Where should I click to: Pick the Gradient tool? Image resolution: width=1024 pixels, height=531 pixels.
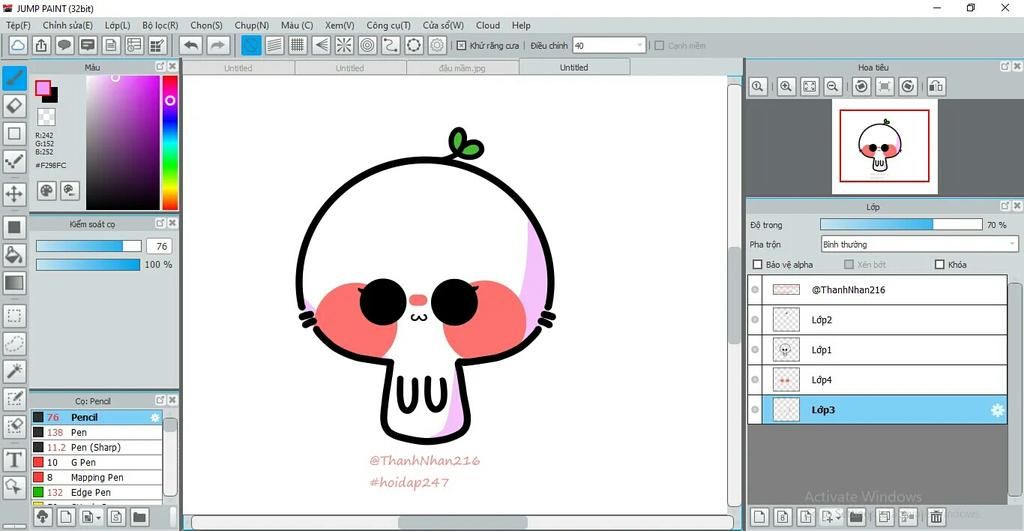14,283
